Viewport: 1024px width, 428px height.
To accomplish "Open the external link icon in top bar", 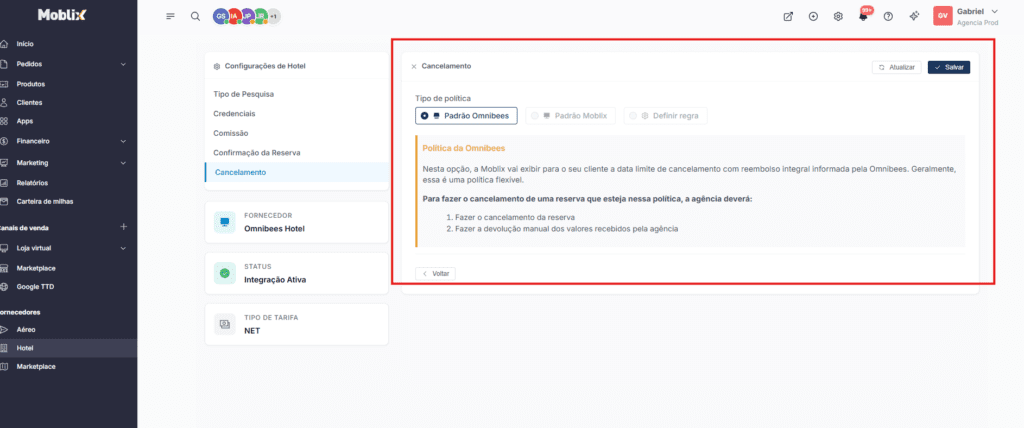I will 788,16.
